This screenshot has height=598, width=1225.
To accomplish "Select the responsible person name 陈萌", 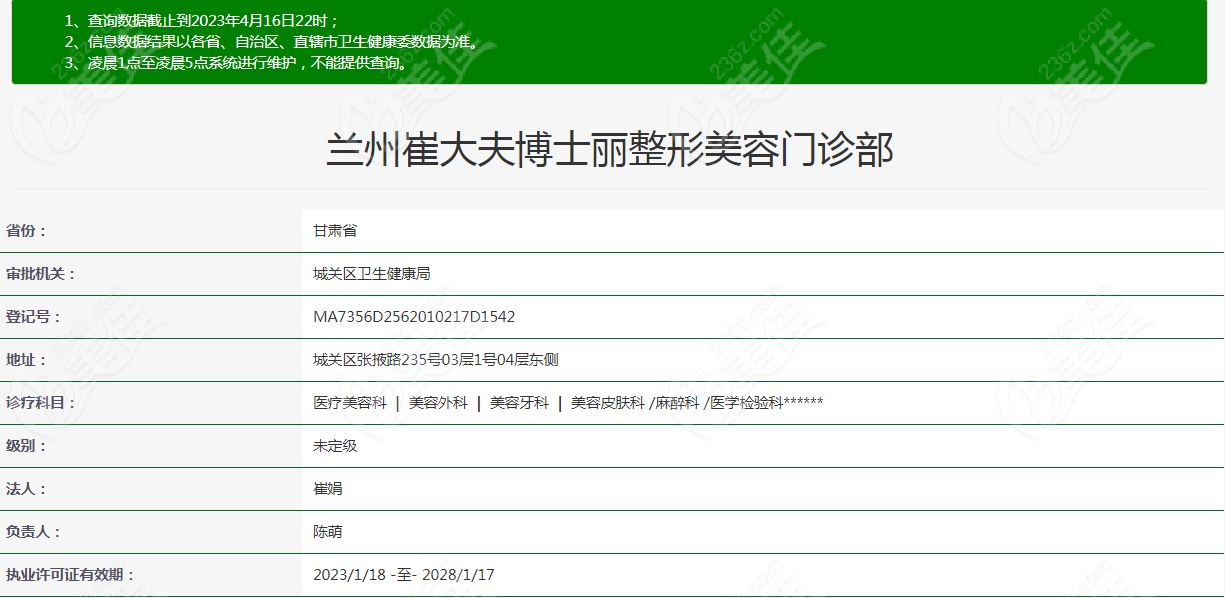I will (328, 532).
